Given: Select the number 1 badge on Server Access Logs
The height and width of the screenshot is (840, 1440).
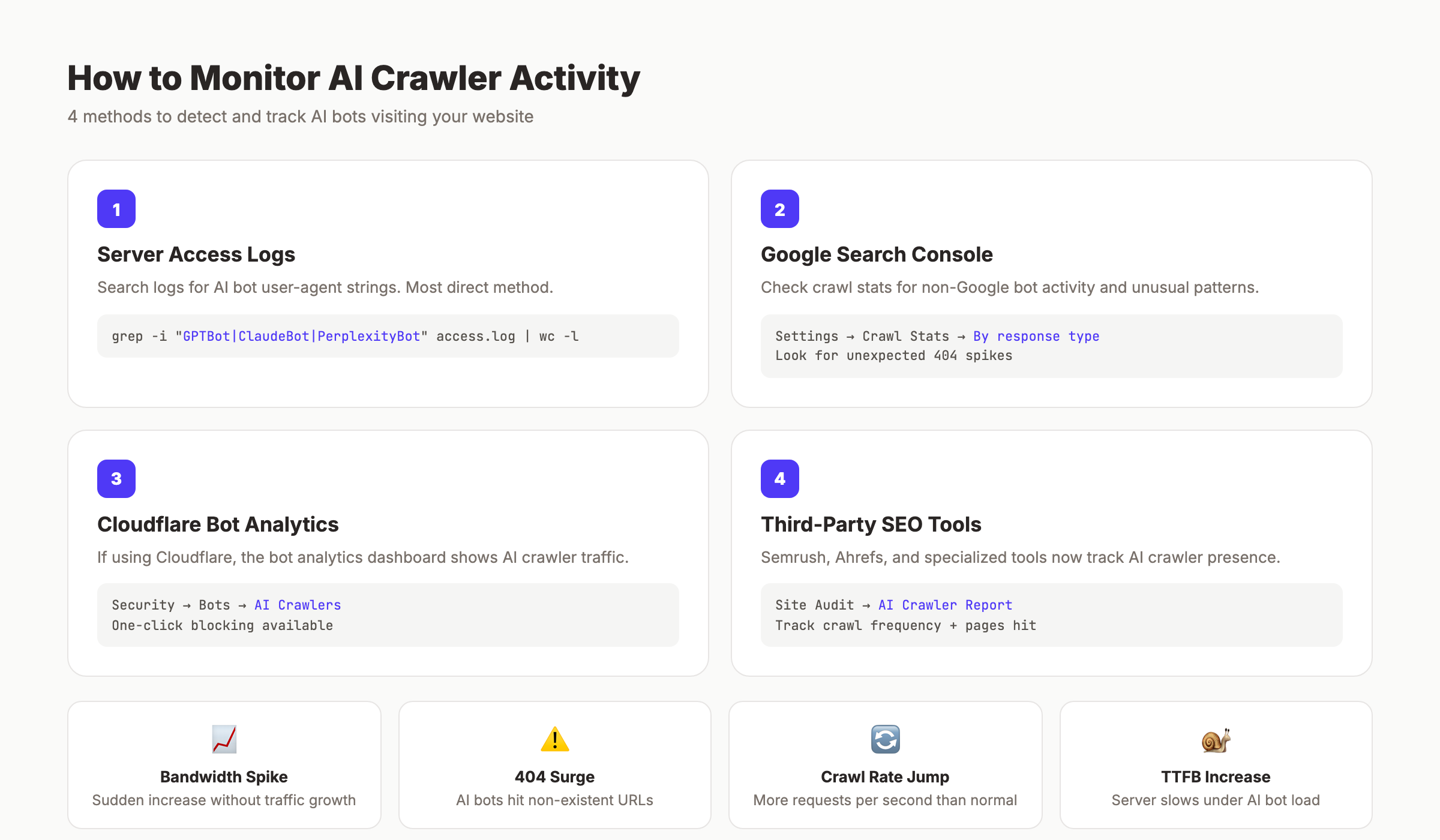Looking at the screenshot, I should (116, 209).
